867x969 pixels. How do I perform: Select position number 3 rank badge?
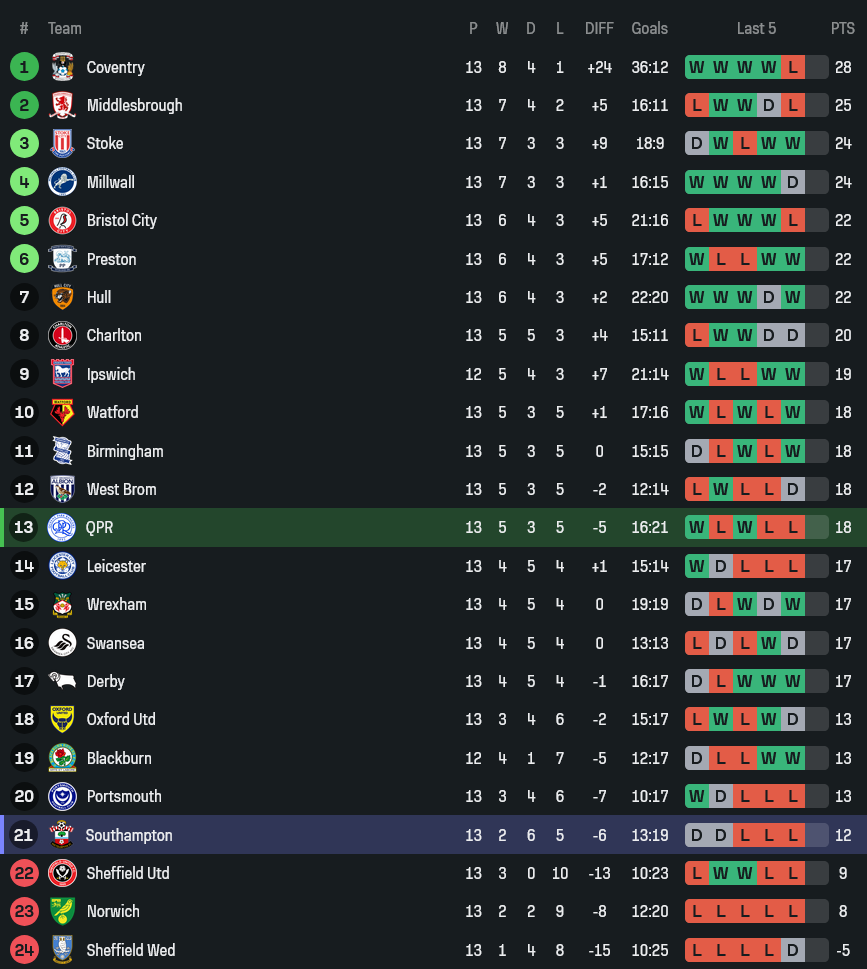pos(24,143)
